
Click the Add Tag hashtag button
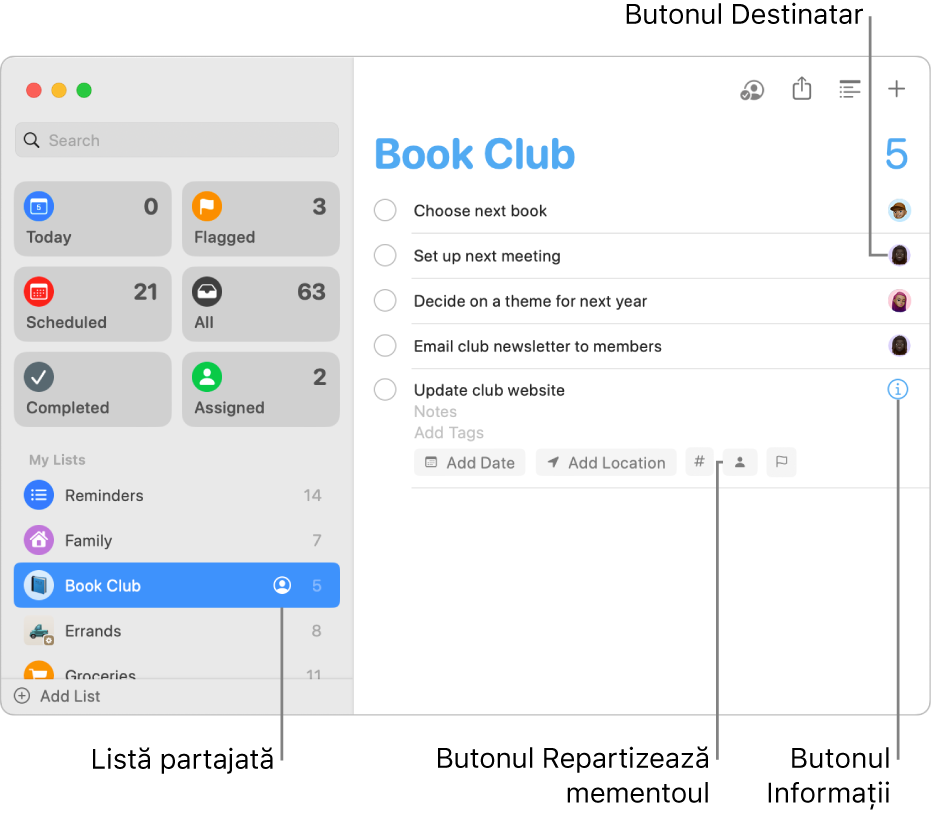point(699,462)
